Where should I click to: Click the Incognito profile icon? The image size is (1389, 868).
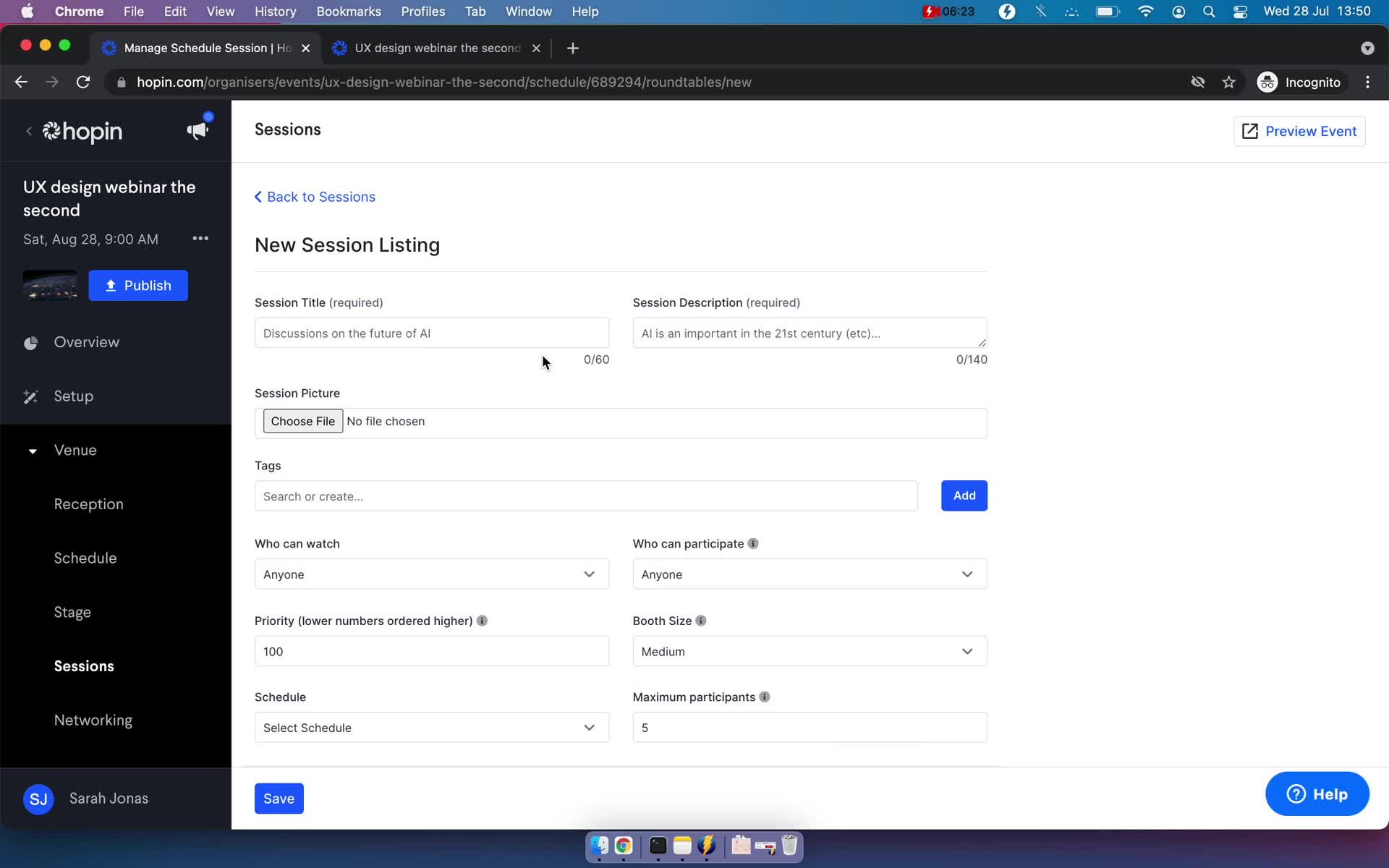click(1267, 82)
